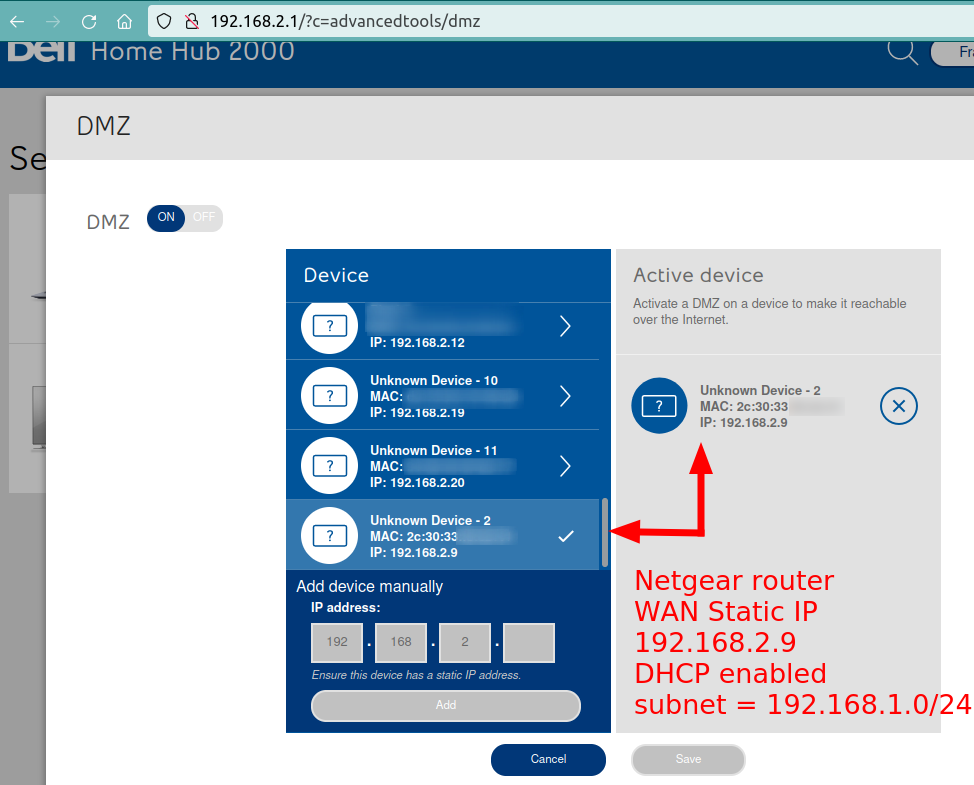The width and height of the screenshot is (974, 785).
Task: Click the device list scrollbar
Action: pyautogui.click(x=604, y=533)
